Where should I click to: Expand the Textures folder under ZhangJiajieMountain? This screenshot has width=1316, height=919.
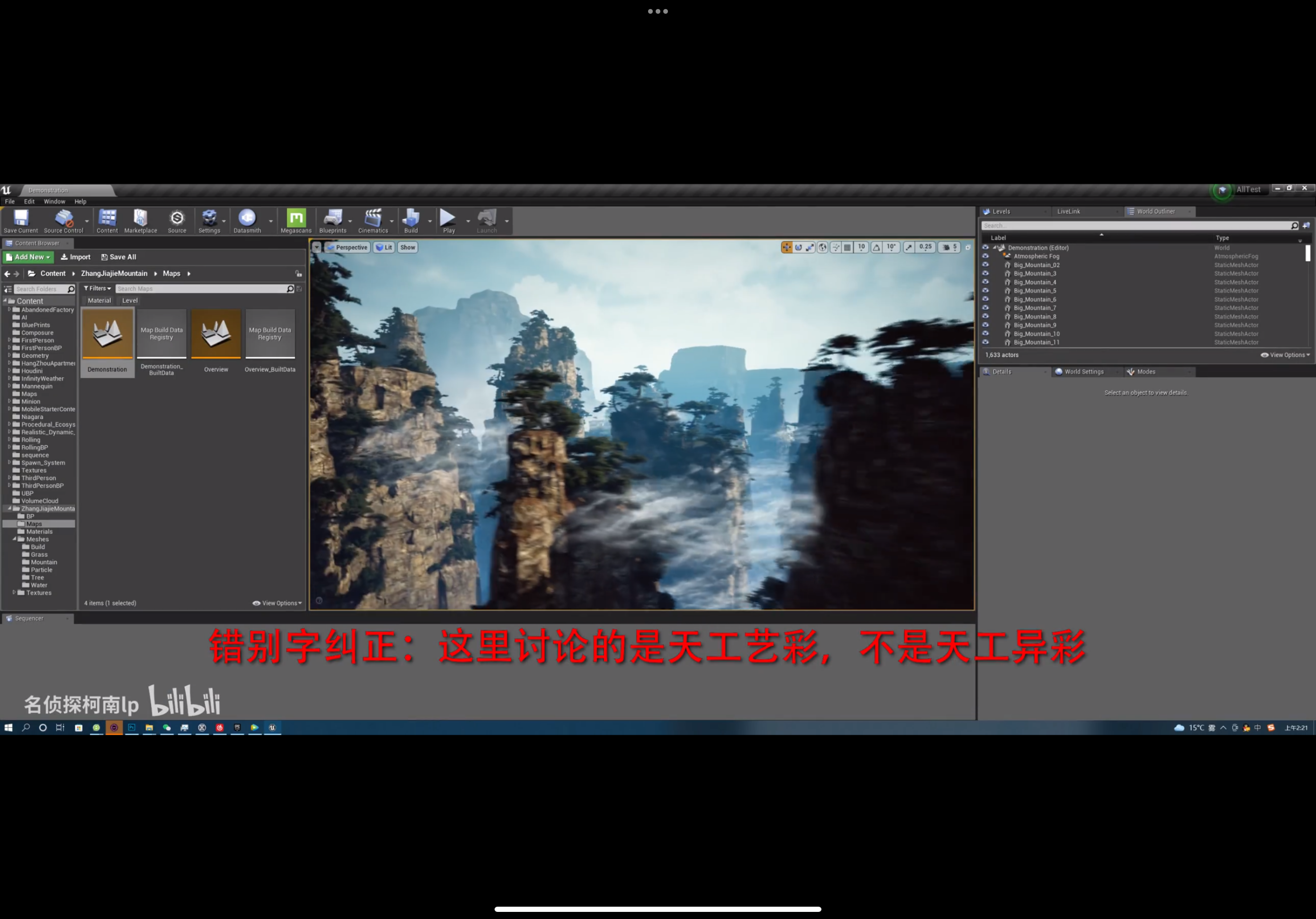(x=14, y=592)
